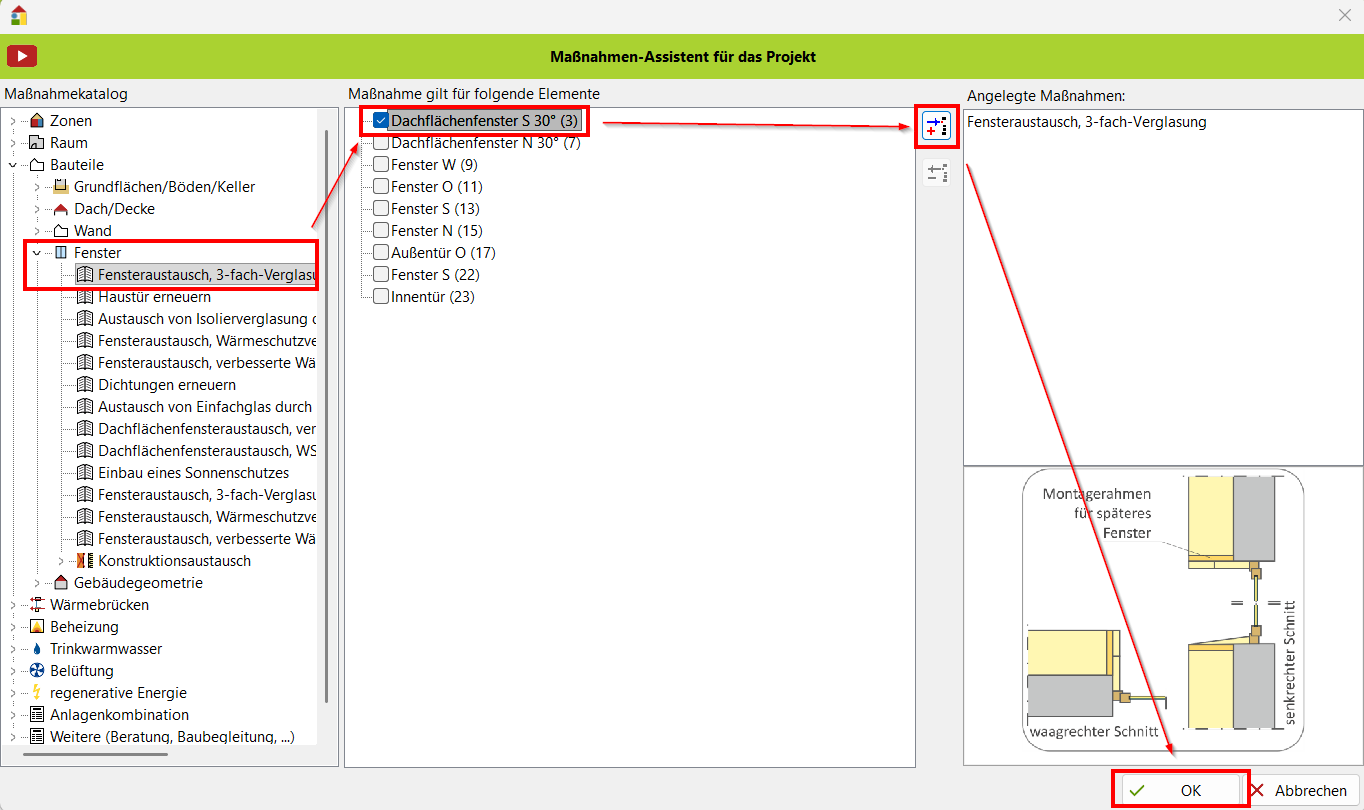This screenshot has width=1364, height=810.
Task: Uncheck Dachflächenfenster S 30° (3) checkbox
Action: click(x=381, y=121)
